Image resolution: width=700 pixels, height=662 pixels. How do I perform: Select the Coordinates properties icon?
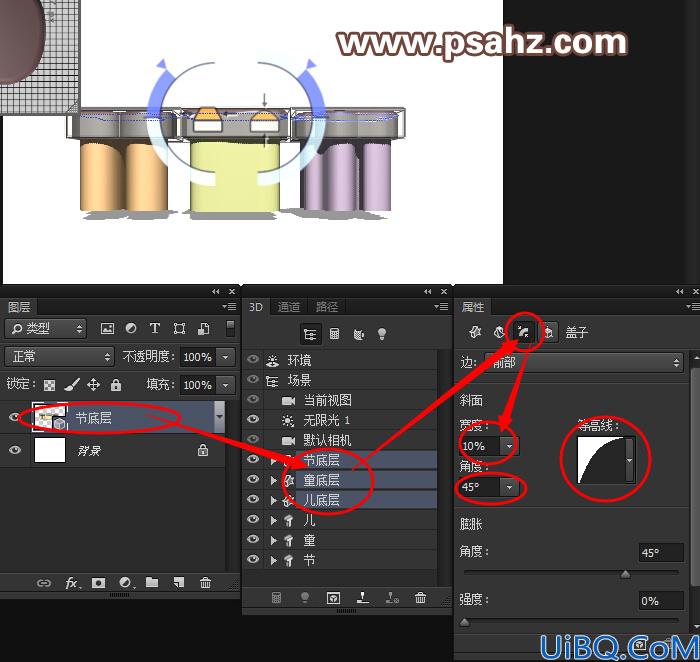tap(549, 332)
